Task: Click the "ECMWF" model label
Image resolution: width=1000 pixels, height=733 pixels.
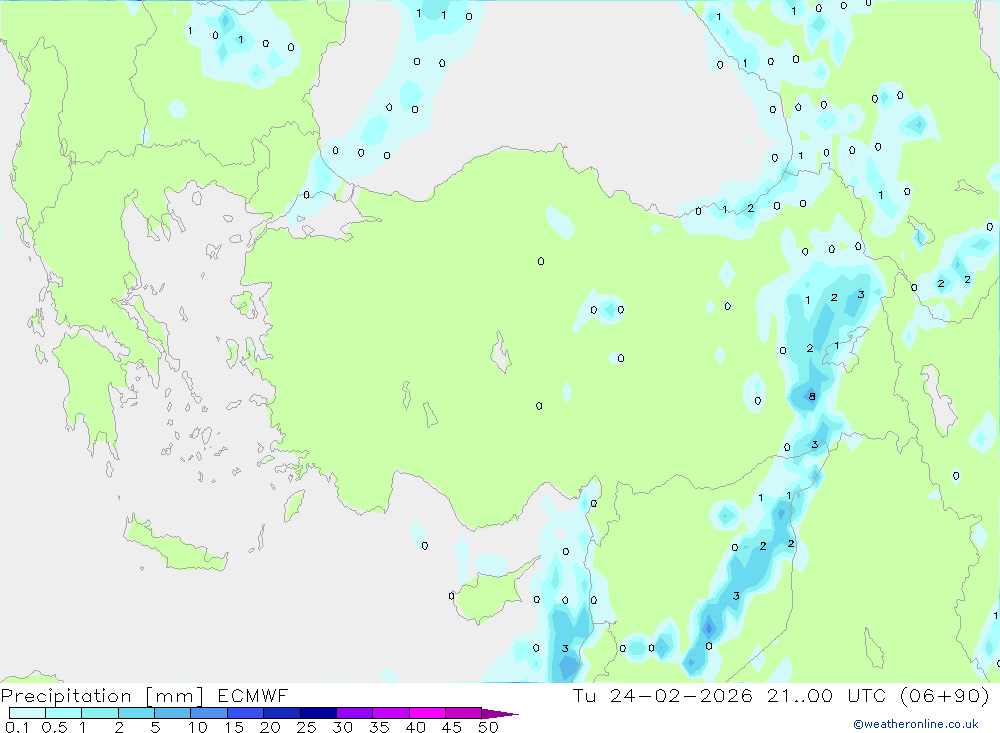Action: [253, 695]
